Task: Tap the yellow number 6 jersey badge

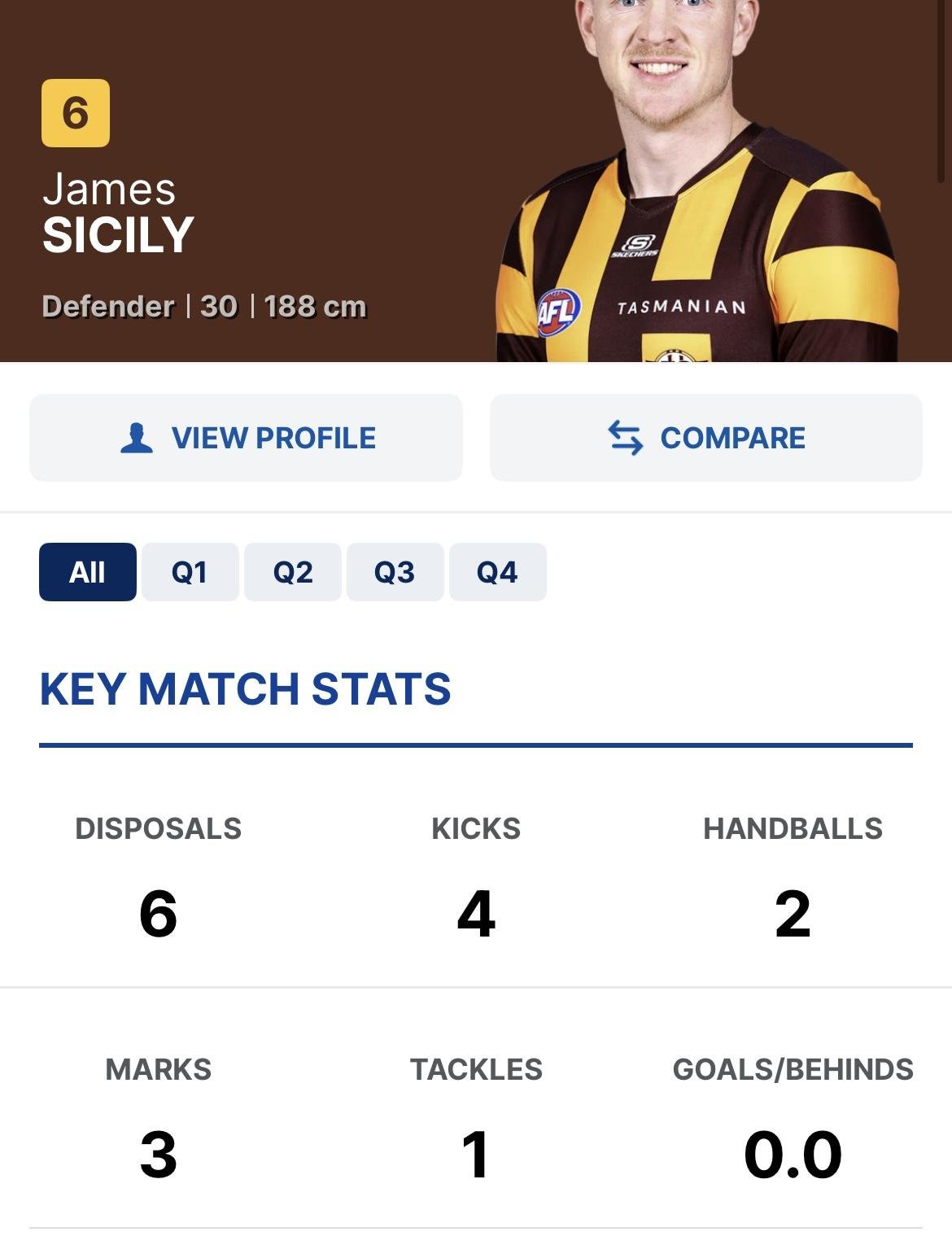Action: pos(76,113)
